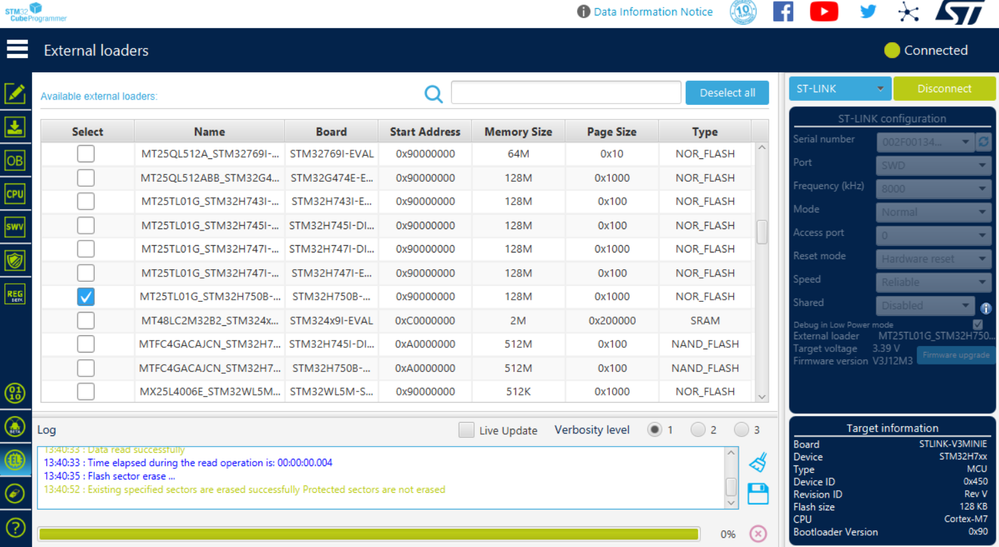This screenshot has width=999, height=547.
Task: Click the 10 years anniversary badge
Action: click(x=743, y=11)
